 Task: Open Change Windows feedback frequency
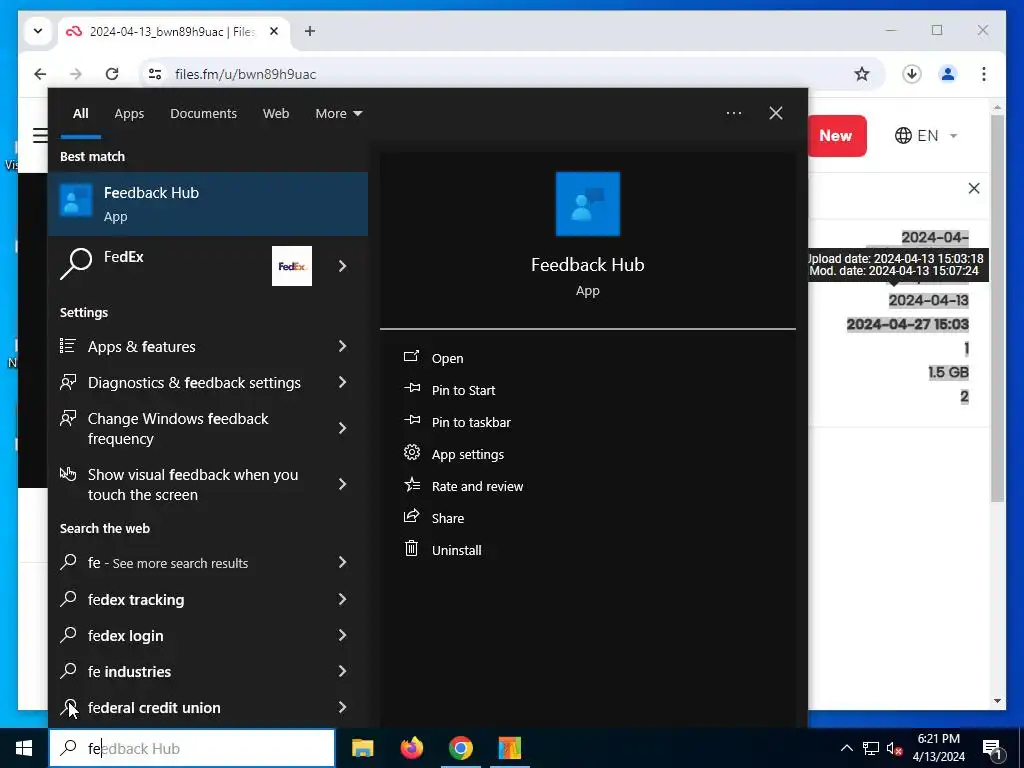[x=208, y=428]
